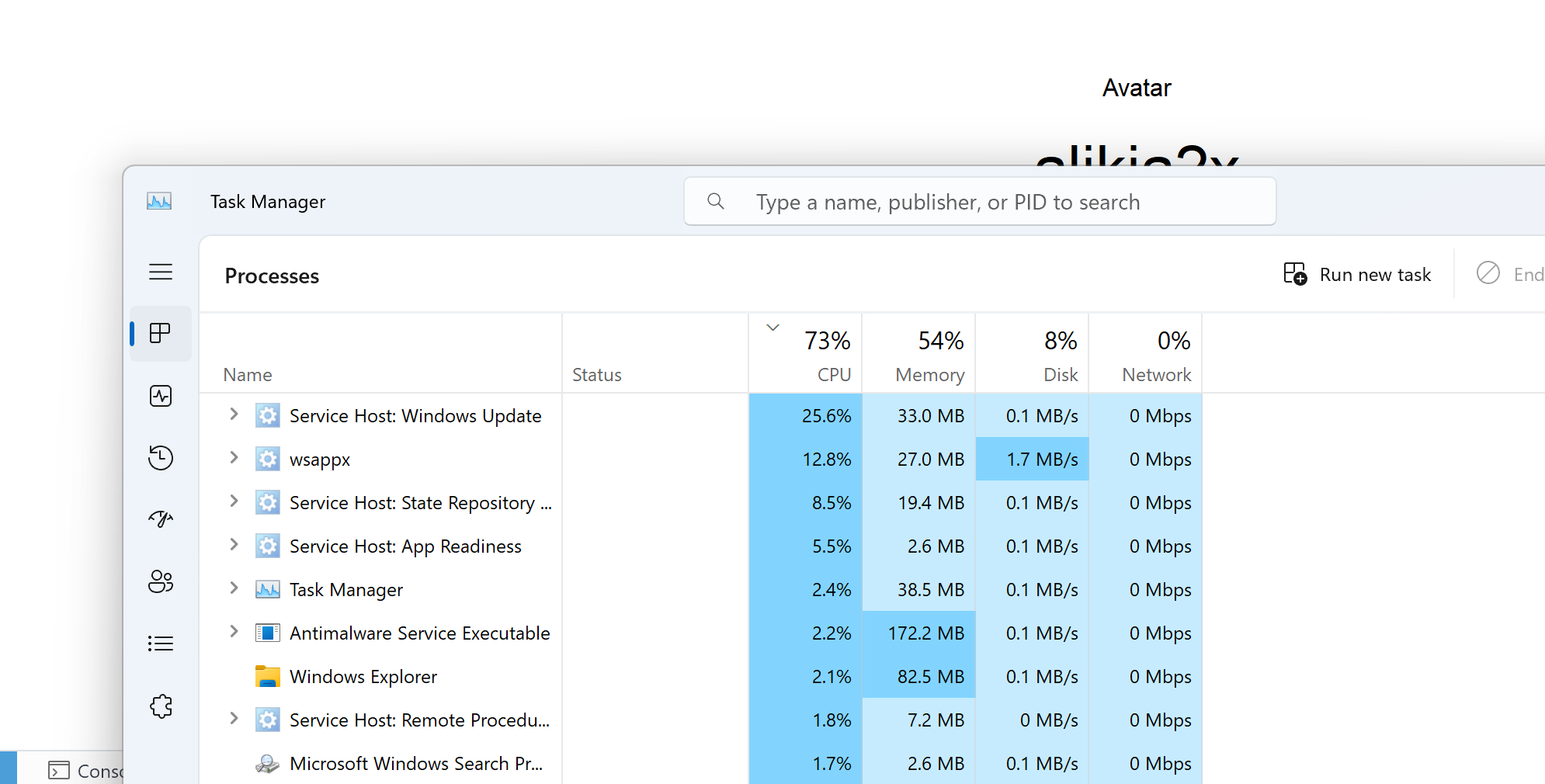This screenshot has width=1545, height=784.
Task: Open the navigation hamburger menu
Action: click(x=161, y=272)
